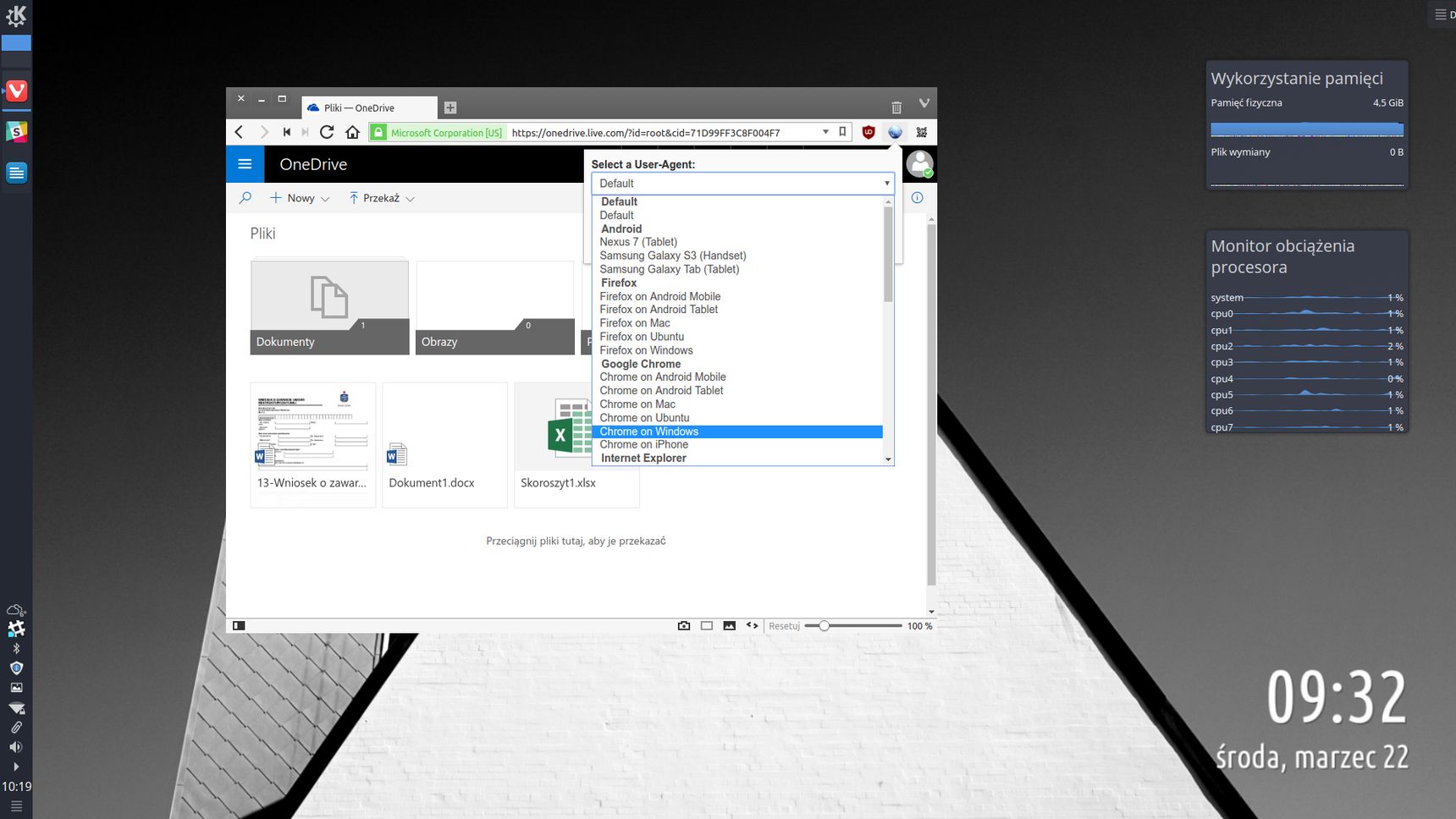This screenshot has height=819, width=1456.
Task: Open the network Wi-Fi tray icon
Action: click(16, 708)
